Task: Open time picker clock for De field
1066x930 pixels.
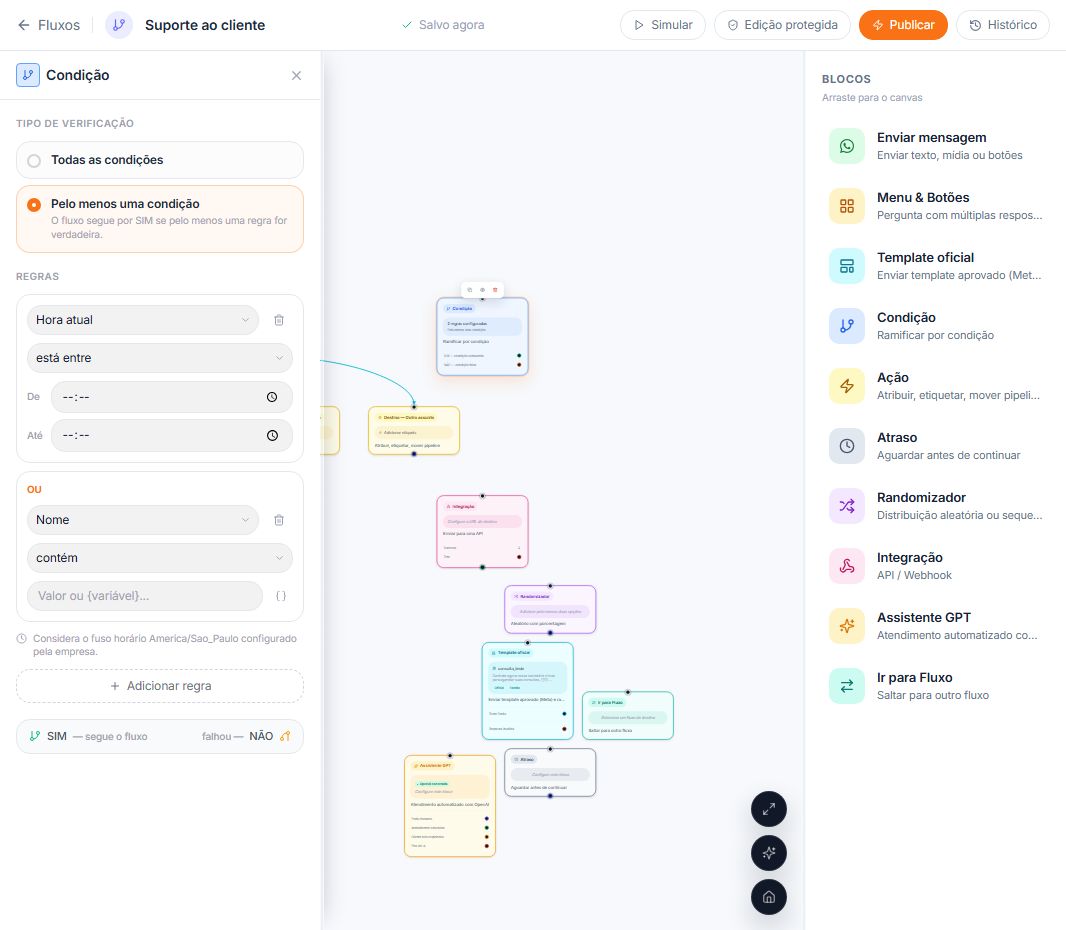Action: tap(272, 397)
